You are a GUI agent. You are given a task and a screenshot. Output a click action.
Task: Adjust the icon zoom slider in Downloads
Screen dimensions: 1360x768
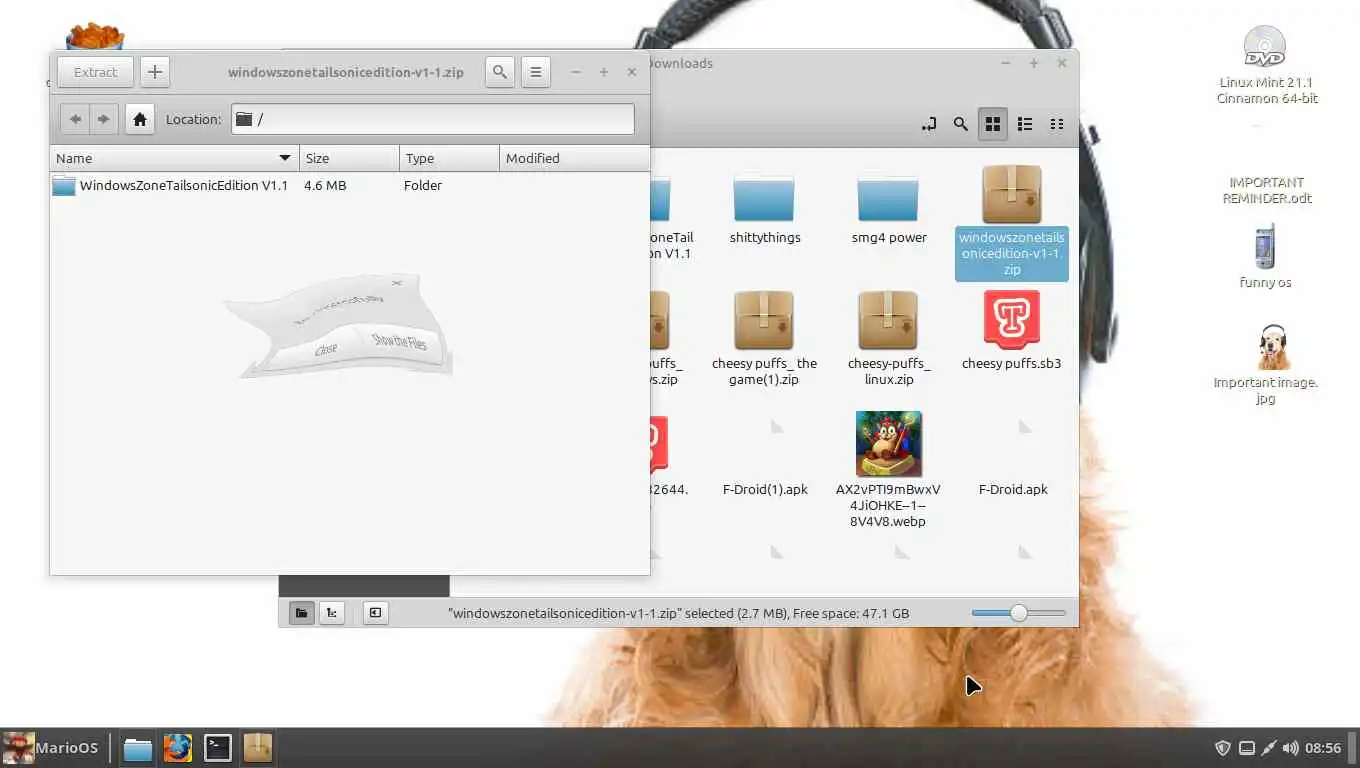point(1018,613)
